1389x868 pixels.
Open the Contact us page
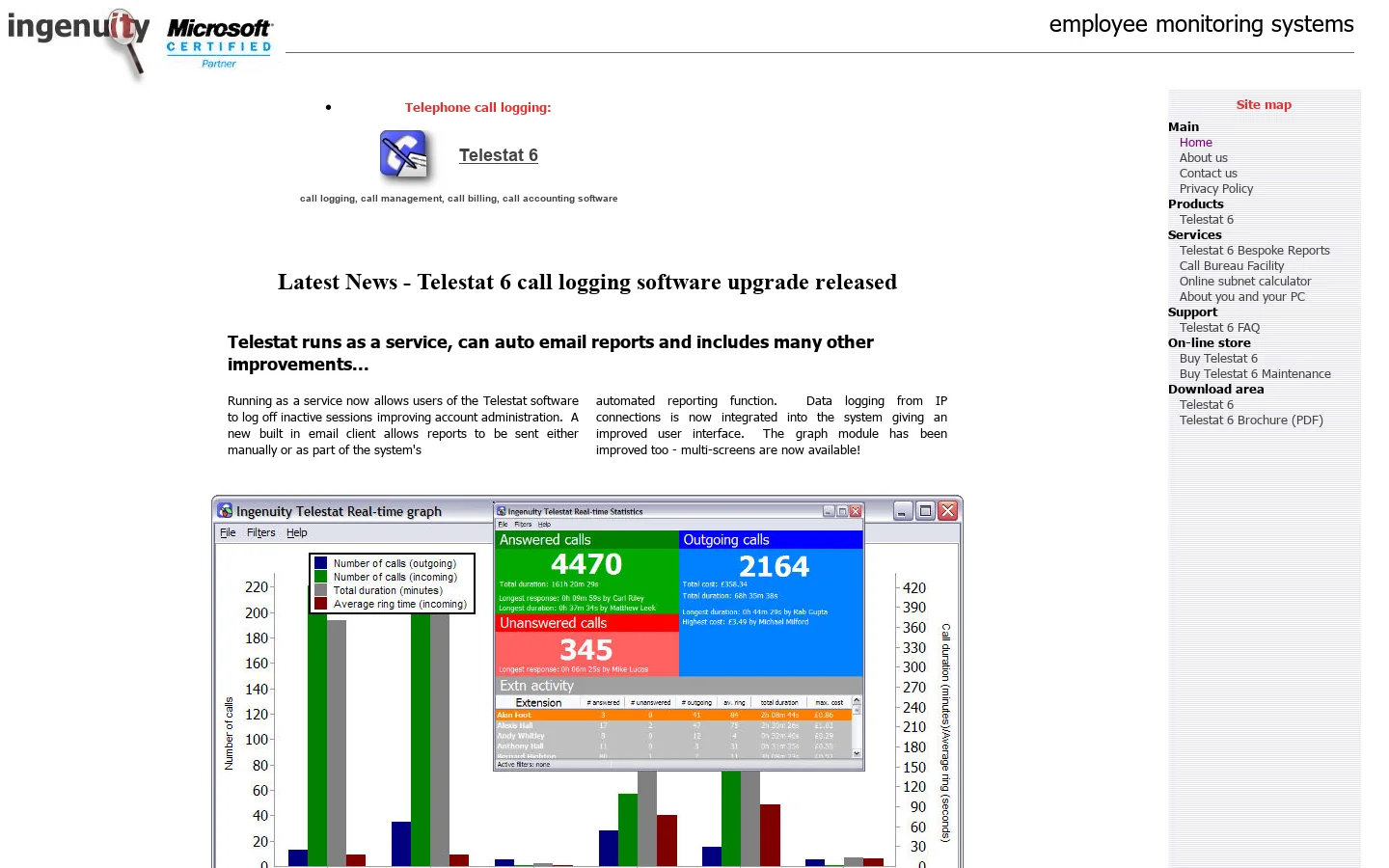tap(1208, 174)
